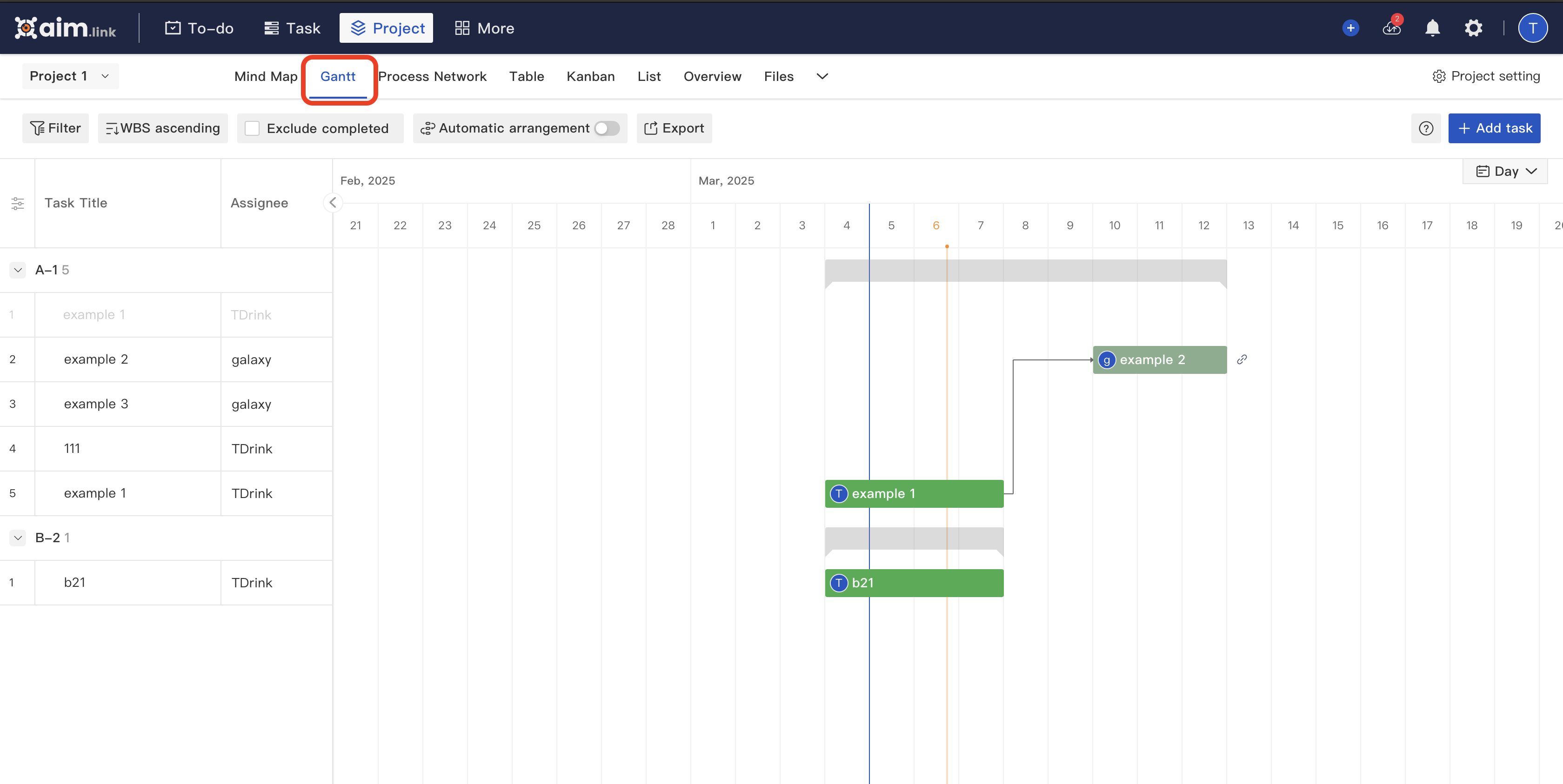Click the Add task button

pyautogui.click(x=1494, y=128)
